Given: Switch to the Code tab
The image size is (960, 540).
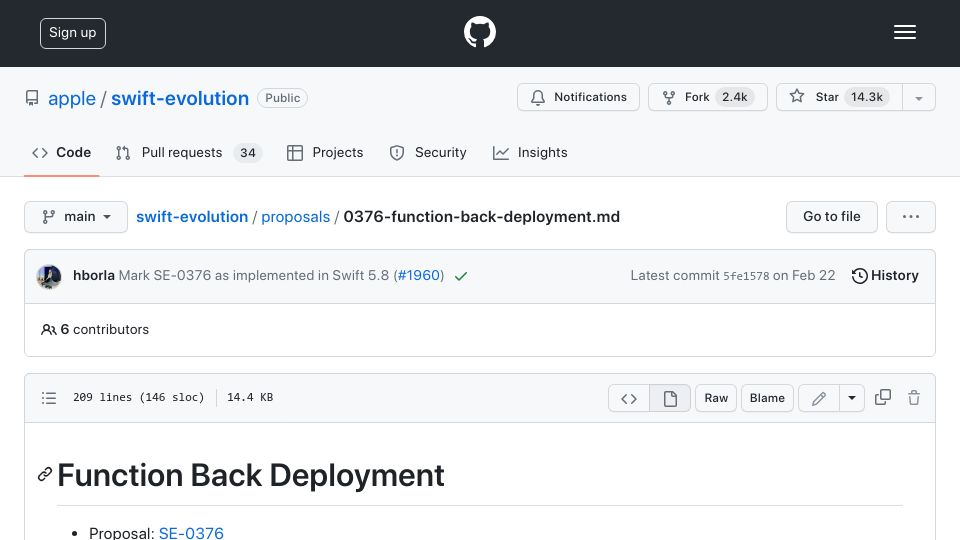Looking at the screenshot, I should click(62, 152).
